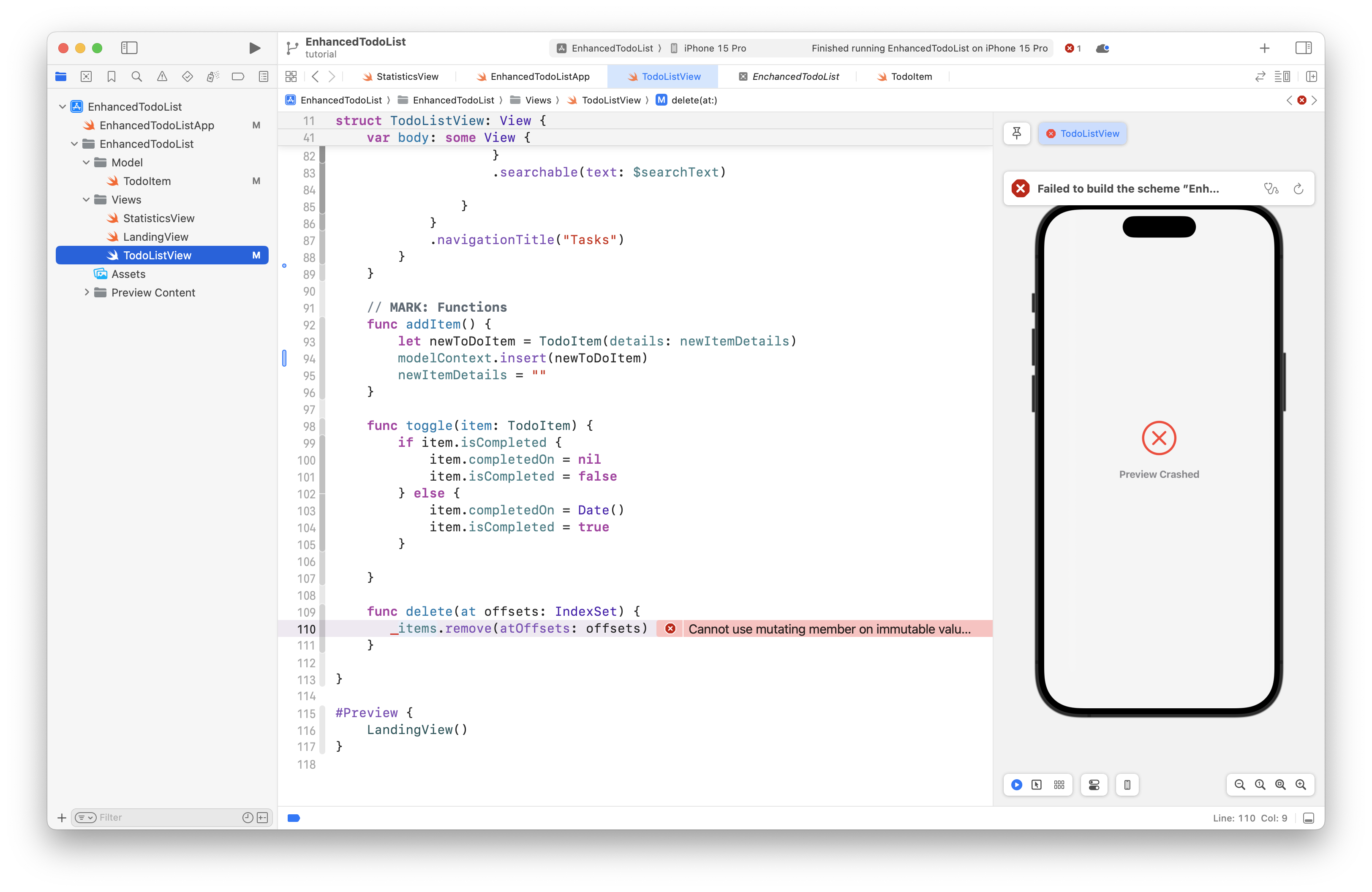Collapse the Model folder
Viewport: 1372px width, 892px height.
coord(87,163)
